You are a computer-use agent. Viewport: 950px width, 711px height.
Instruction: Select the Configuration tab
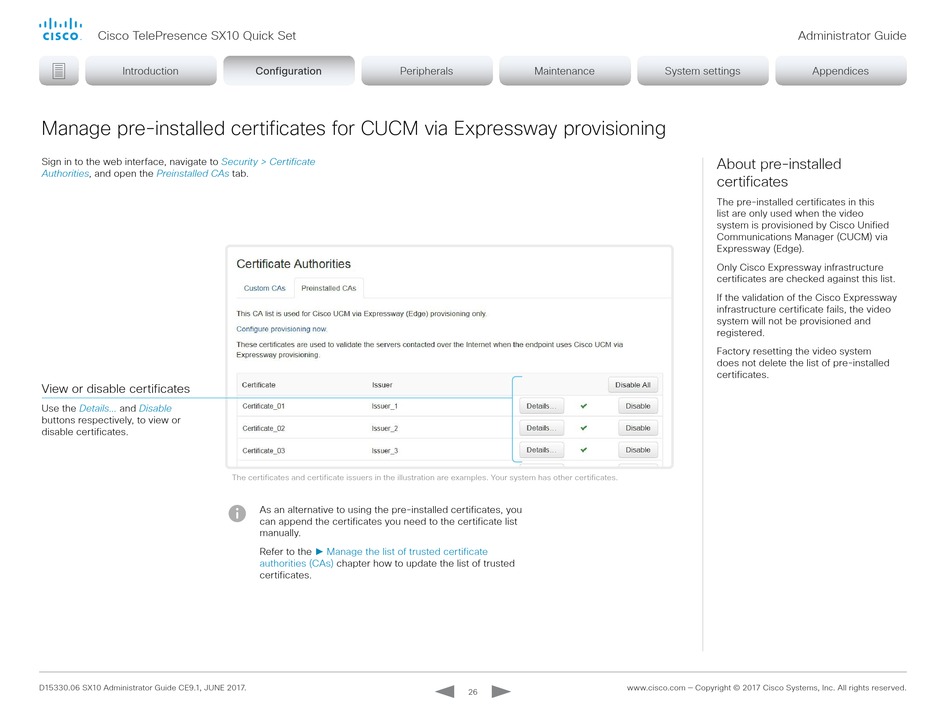[x=288, y=71]
